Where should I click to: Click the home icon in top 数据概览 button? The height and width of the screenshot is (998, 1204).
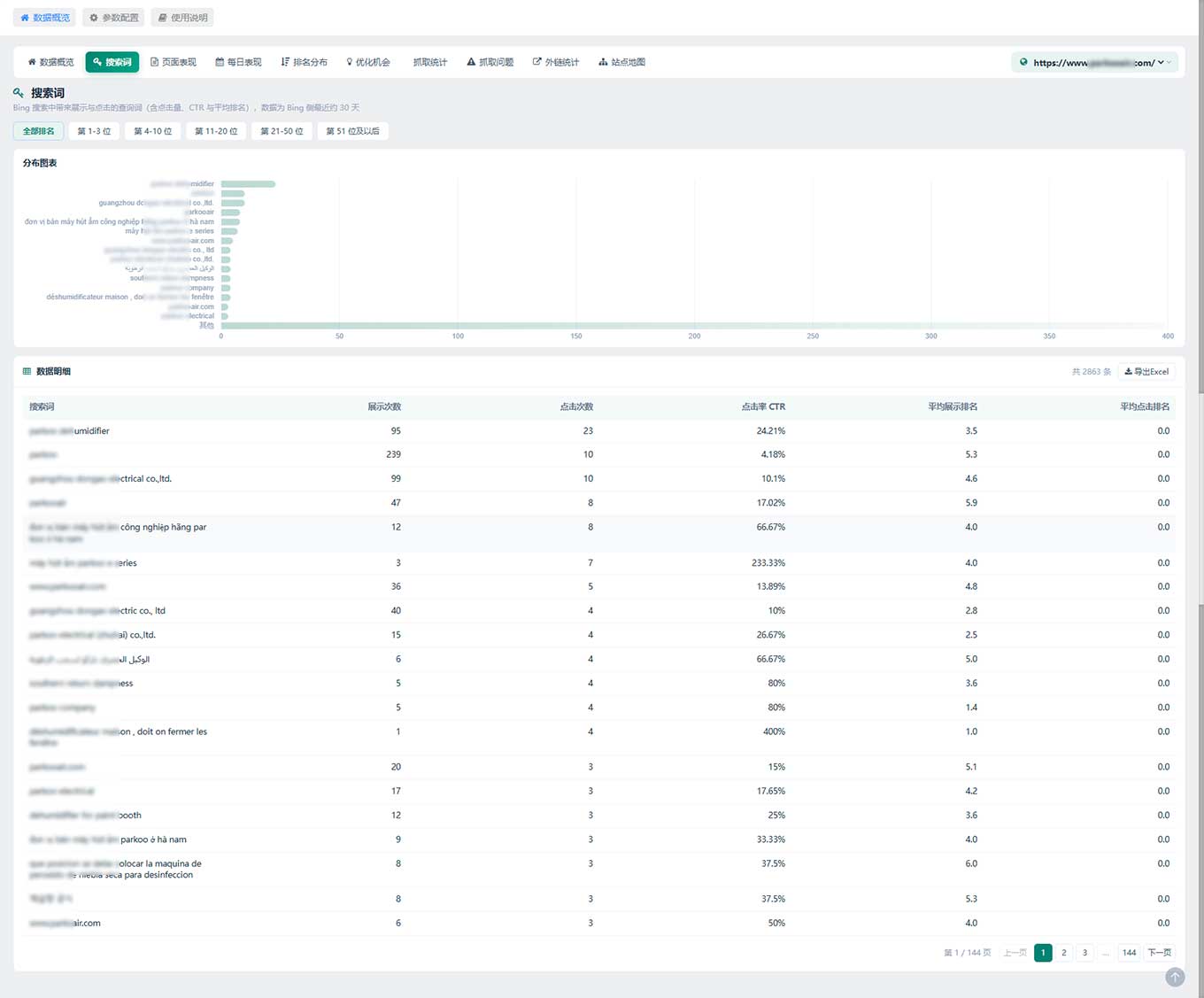tap(25, 18)
